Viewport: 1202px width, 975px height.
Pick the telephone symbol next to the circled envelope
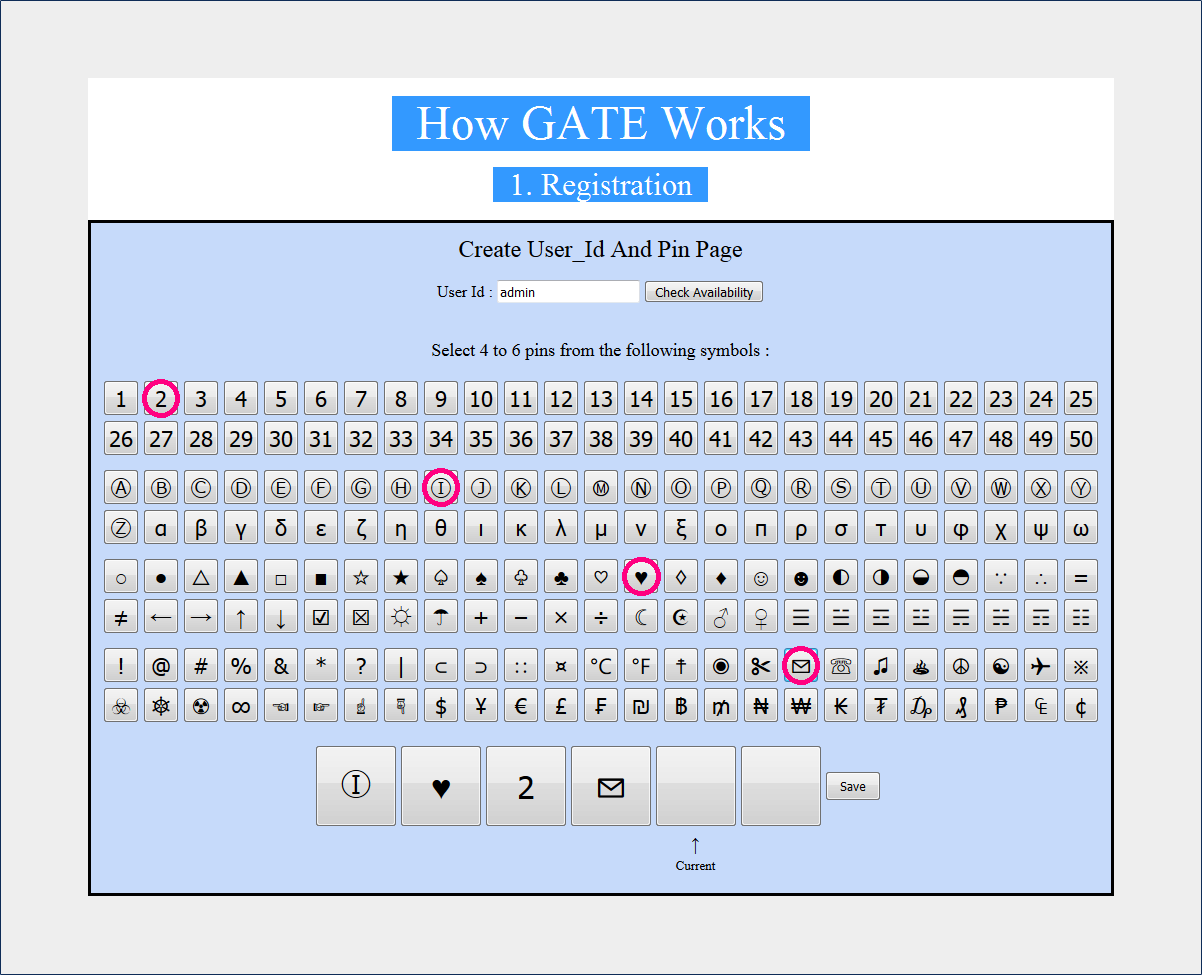(841, 665)
